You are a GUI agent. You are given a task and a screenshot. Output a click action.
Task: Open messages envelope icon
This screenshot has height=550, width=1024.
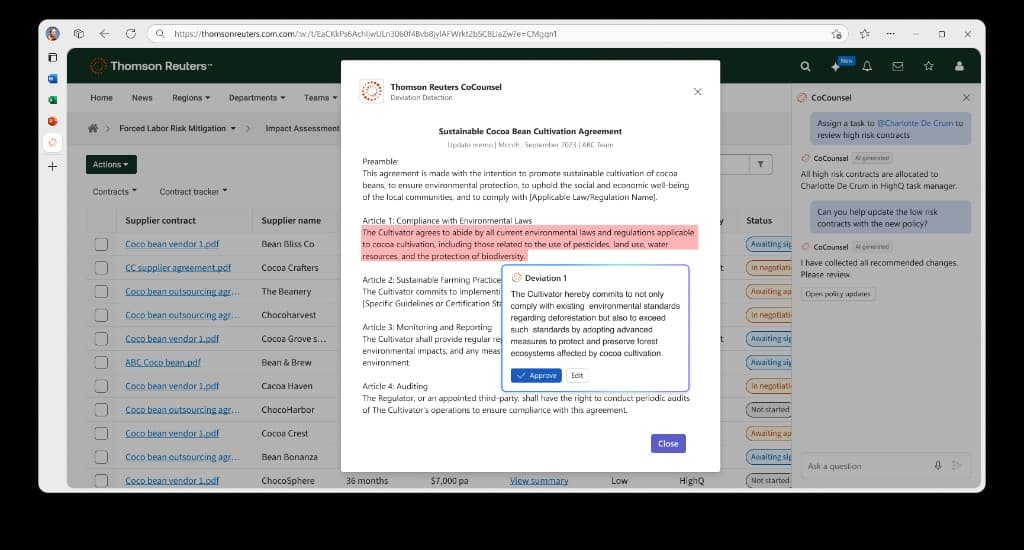click(898, 66)
